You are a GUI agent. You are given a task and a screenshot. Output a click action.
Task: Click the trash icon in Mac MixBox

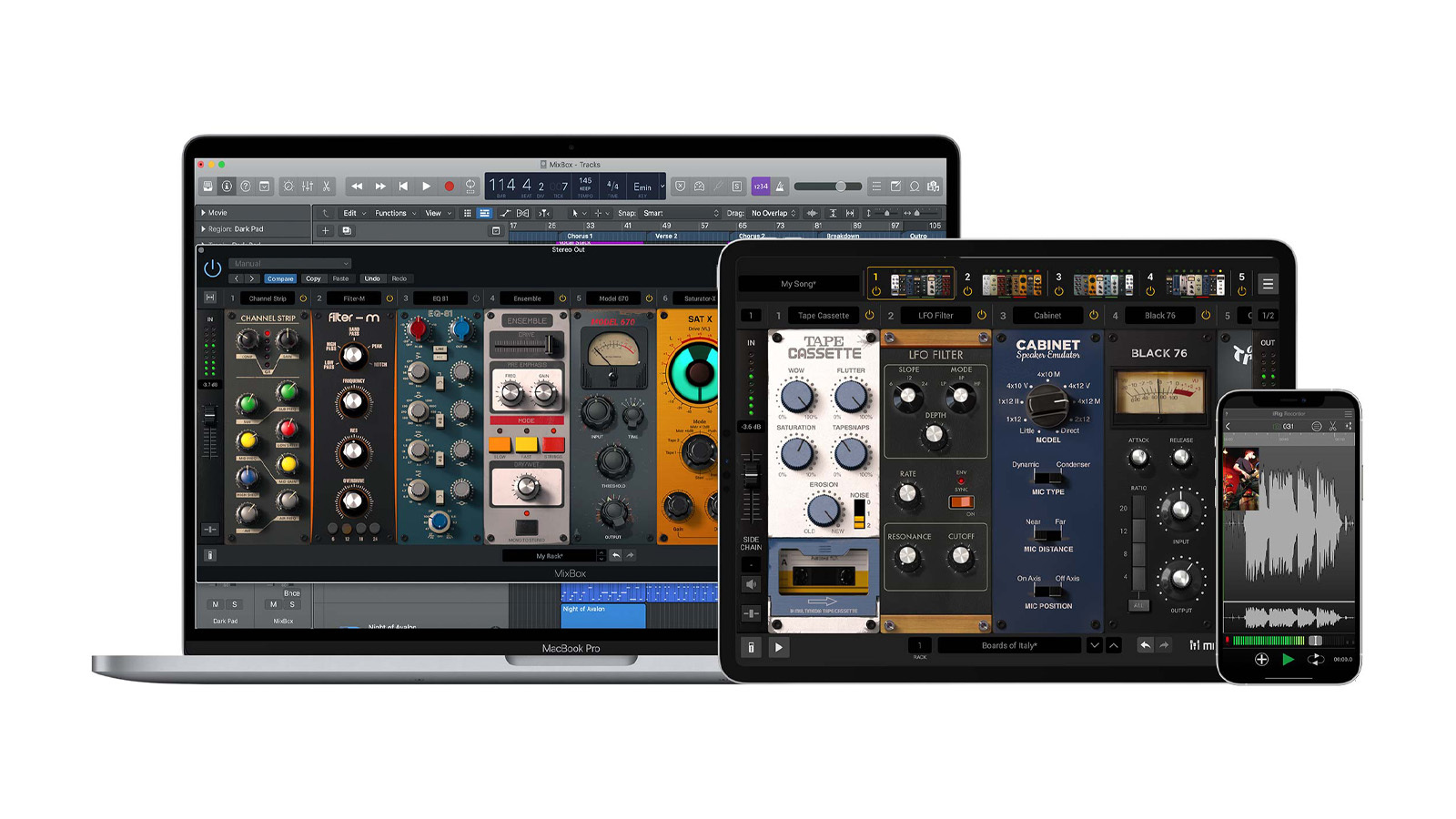click(x=209, y=555)
